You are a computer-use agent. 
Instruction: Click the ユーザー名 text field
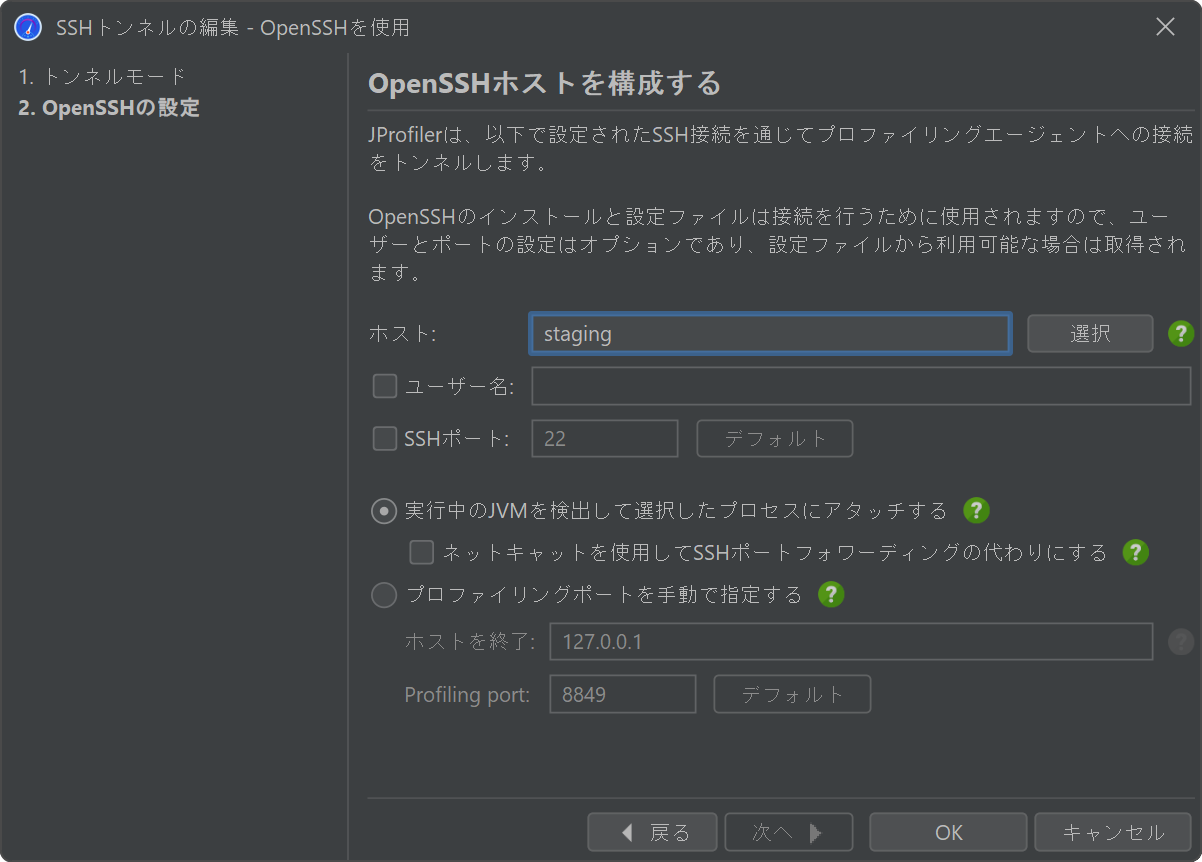pos(861,386)
